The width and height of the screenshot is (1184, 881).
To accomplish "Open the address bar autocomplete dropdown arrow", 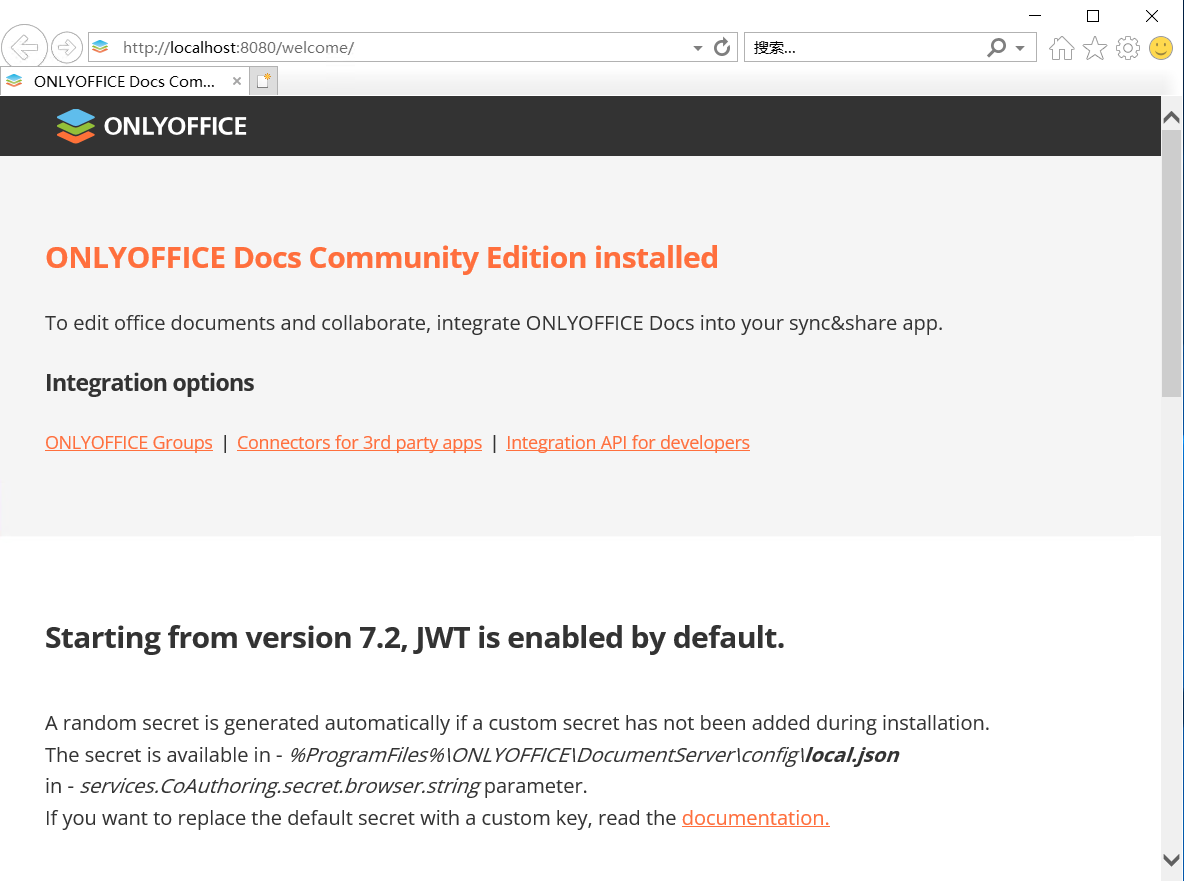I will point(697,48).
